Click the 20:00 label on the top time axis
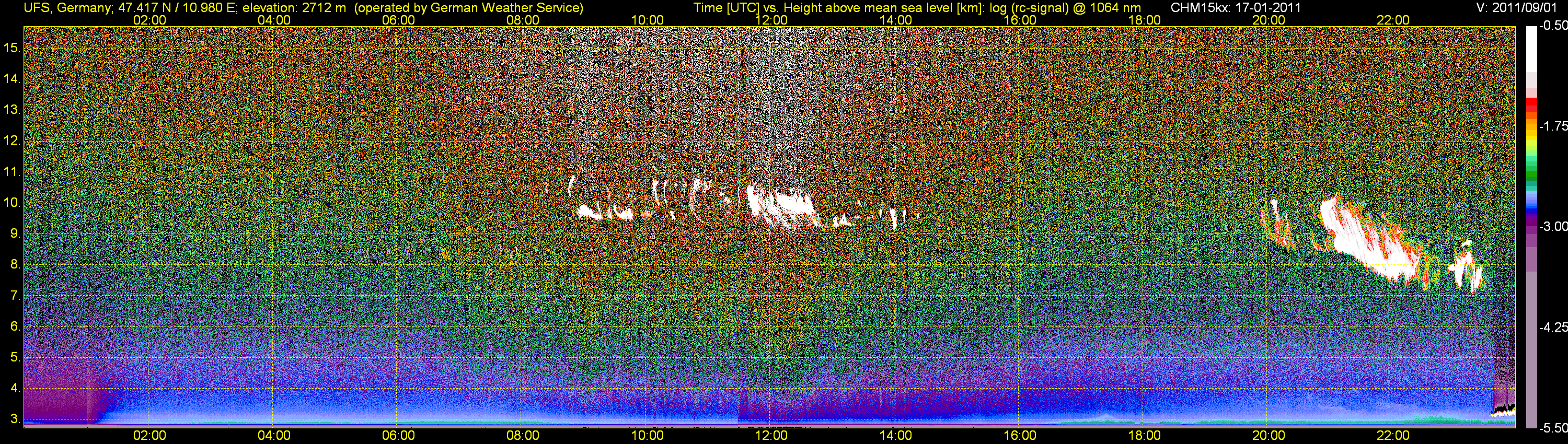 (x=1269, y=20)
